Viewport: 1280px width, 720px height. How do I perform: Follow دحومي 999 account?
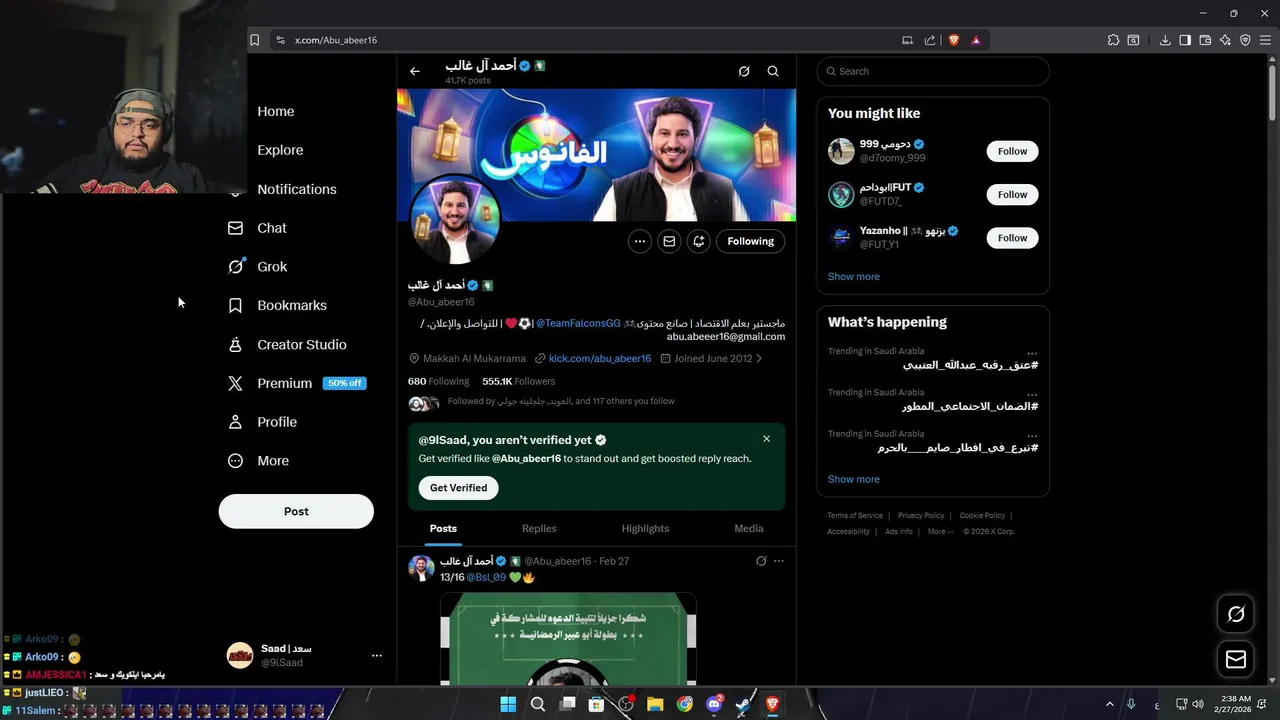(x=1012, y=151)
